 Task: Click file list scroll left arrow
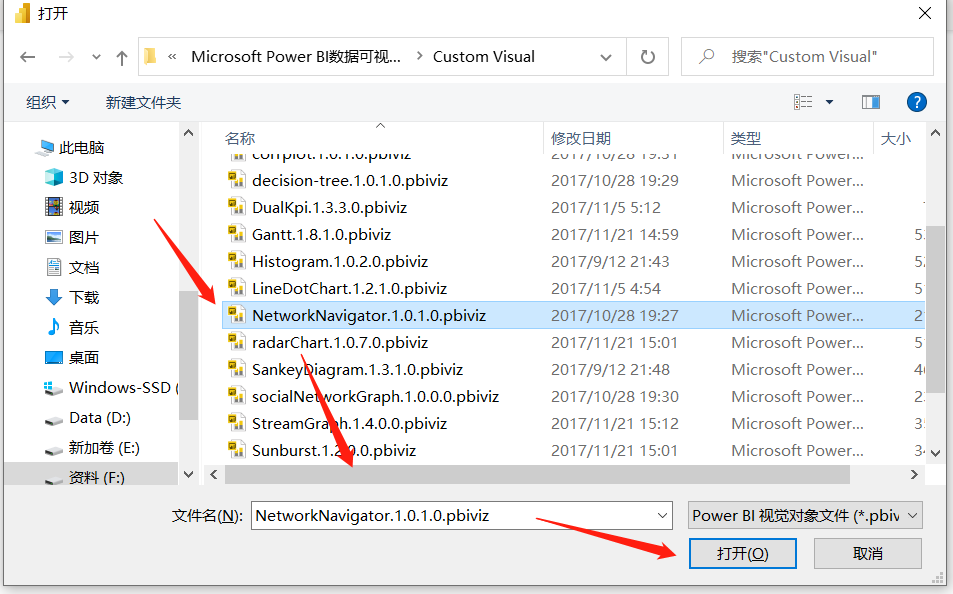pos(214,474)
